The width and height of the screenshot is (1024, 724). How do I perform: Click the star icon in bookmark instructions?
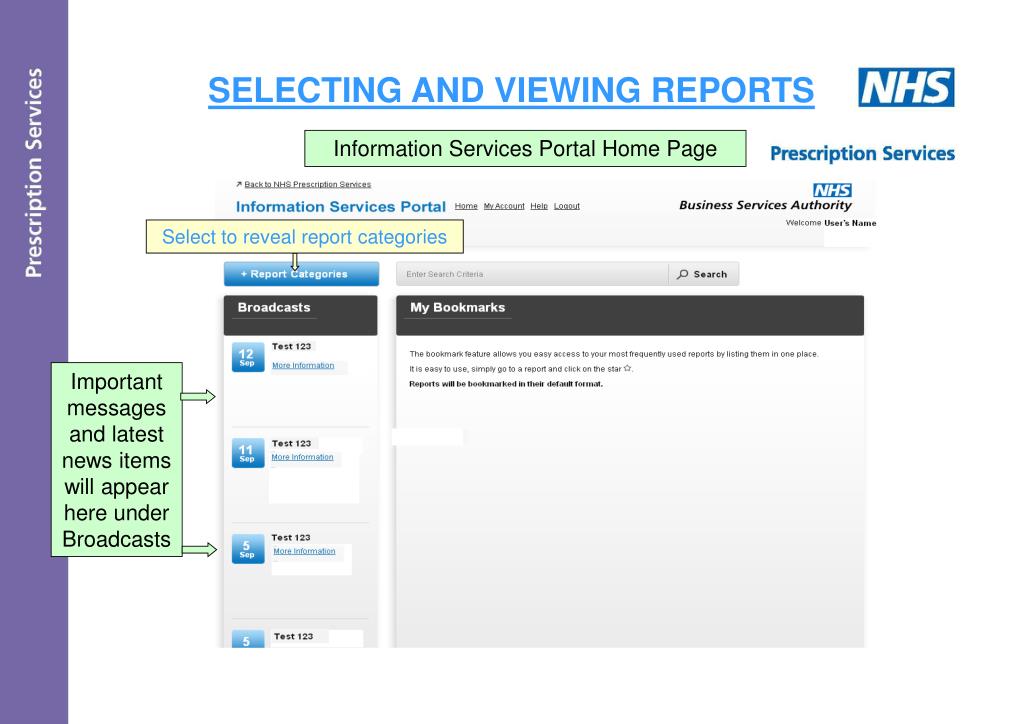pos(628,368)
